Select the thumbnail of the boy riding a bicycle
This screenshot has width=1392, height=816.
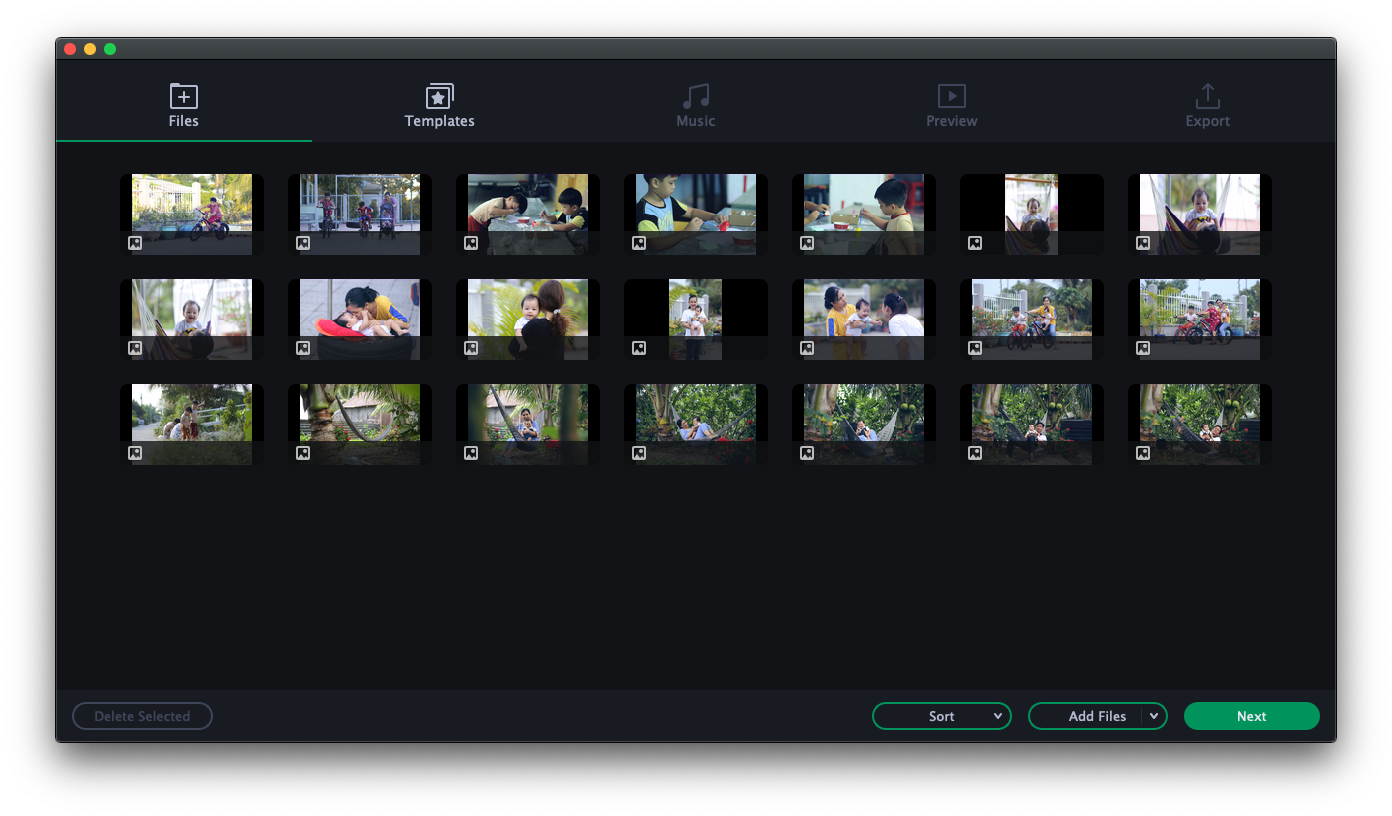pos(191,214)
